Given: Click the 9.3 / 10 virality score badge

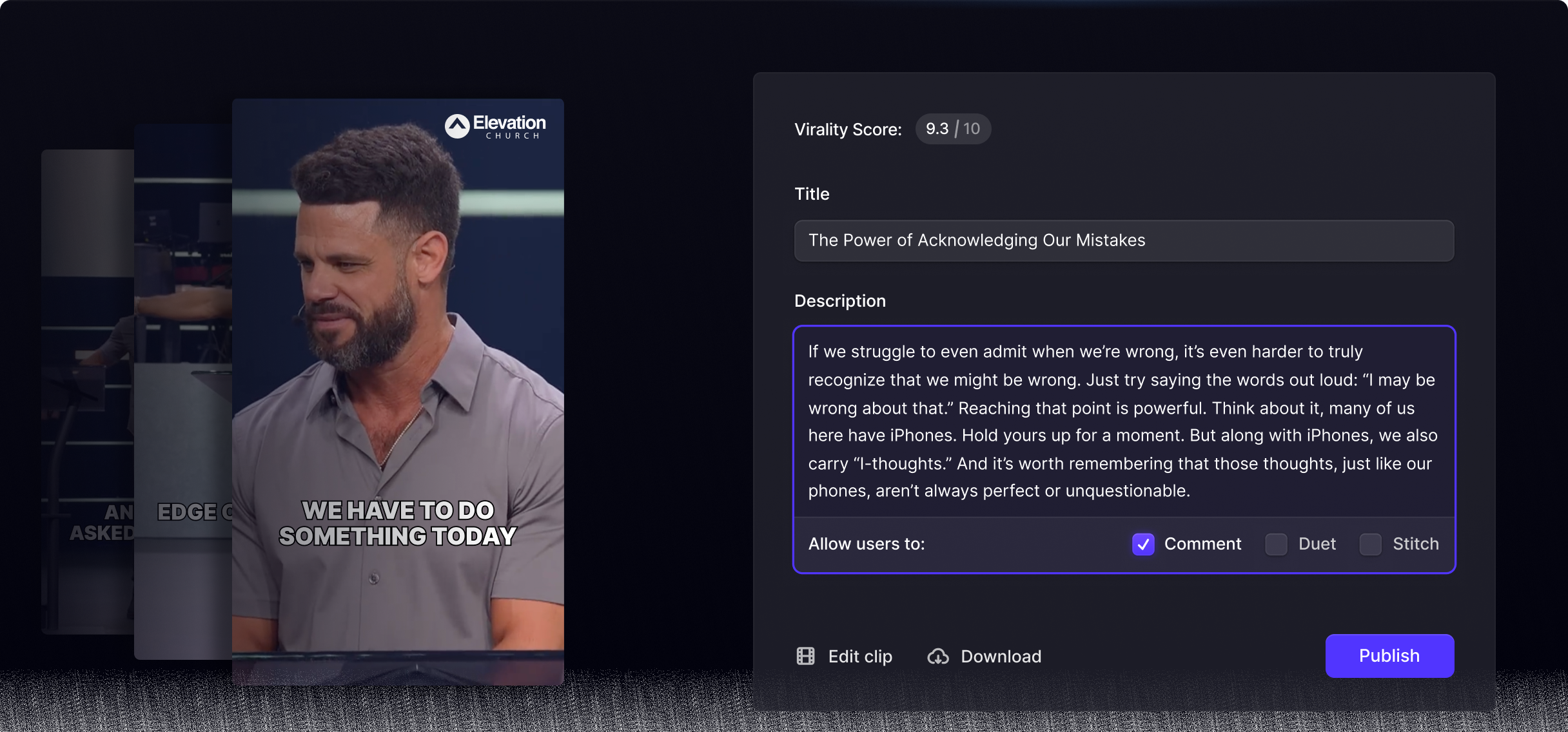Looking at the screenshot, I should [x=953, y=129].
